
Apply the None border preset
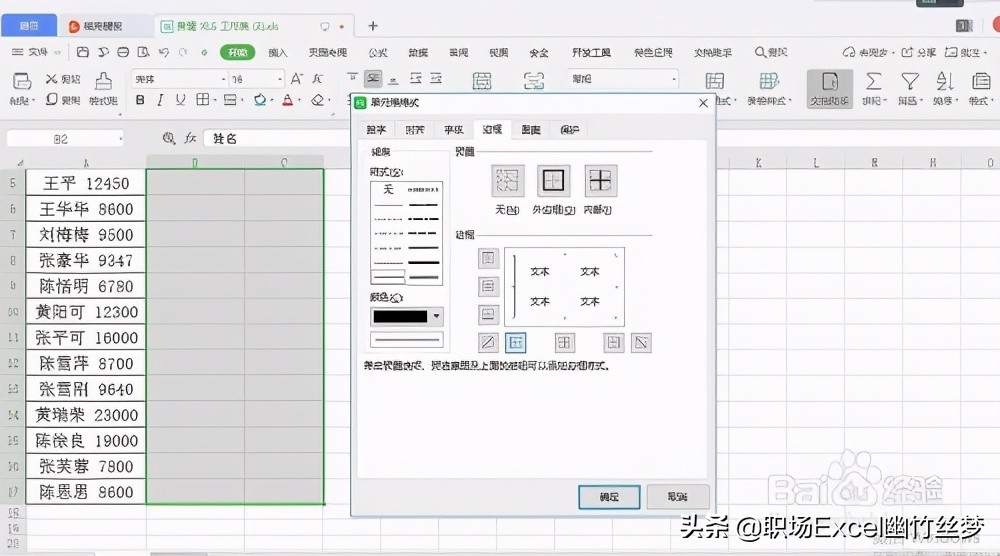508,181
